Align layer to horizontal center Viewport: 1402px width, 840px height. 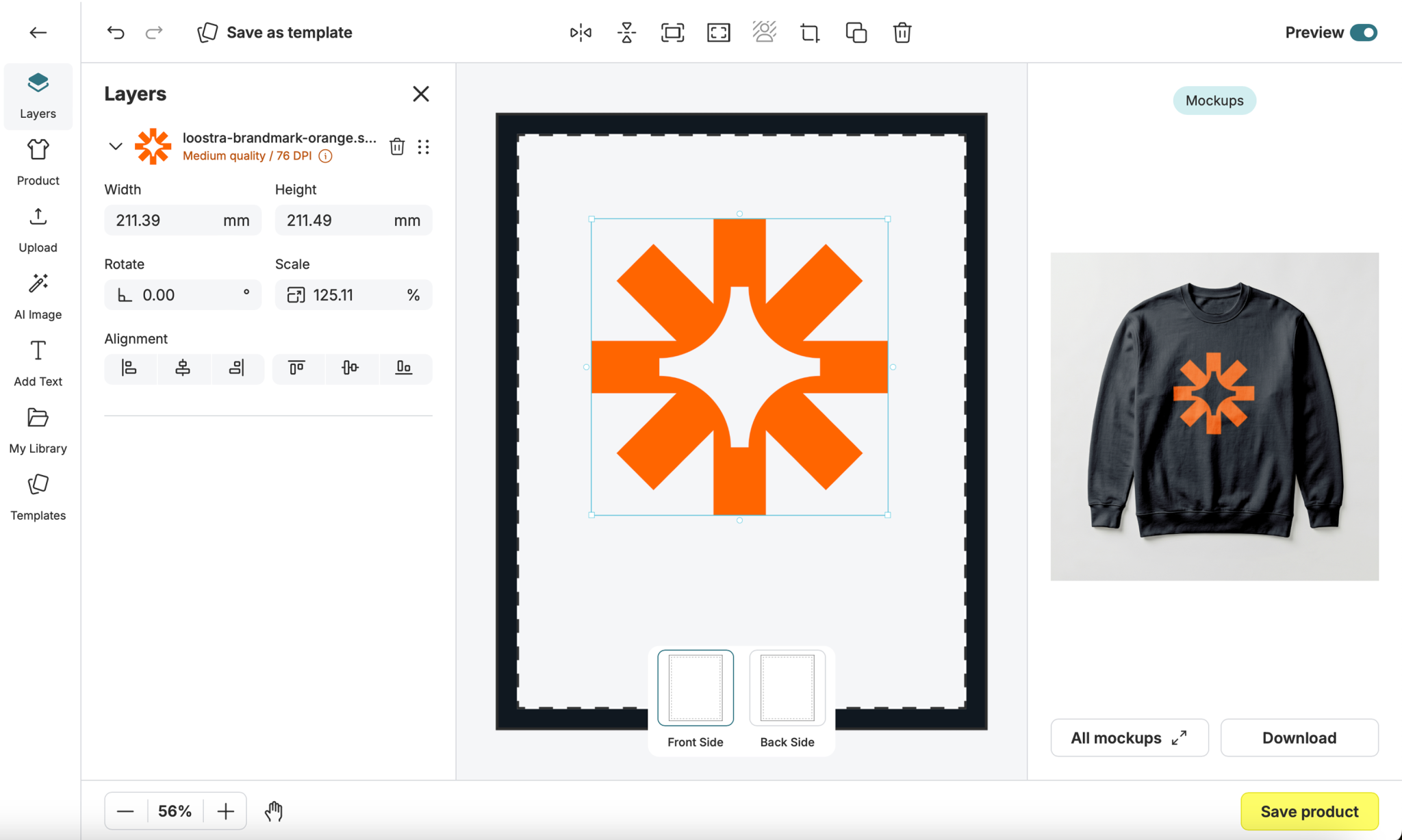pos(183,368)
